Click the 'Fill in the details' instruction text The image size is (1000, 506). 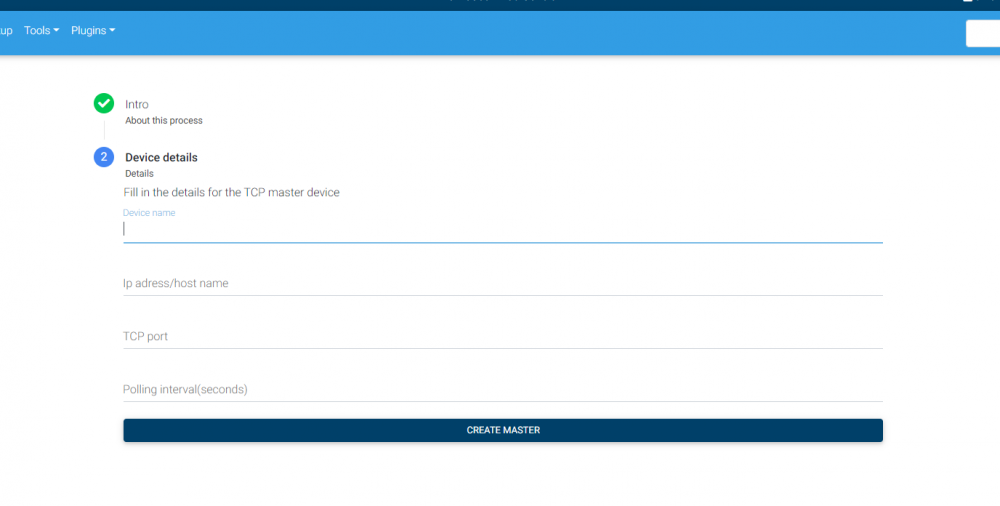tap(231, 192)
